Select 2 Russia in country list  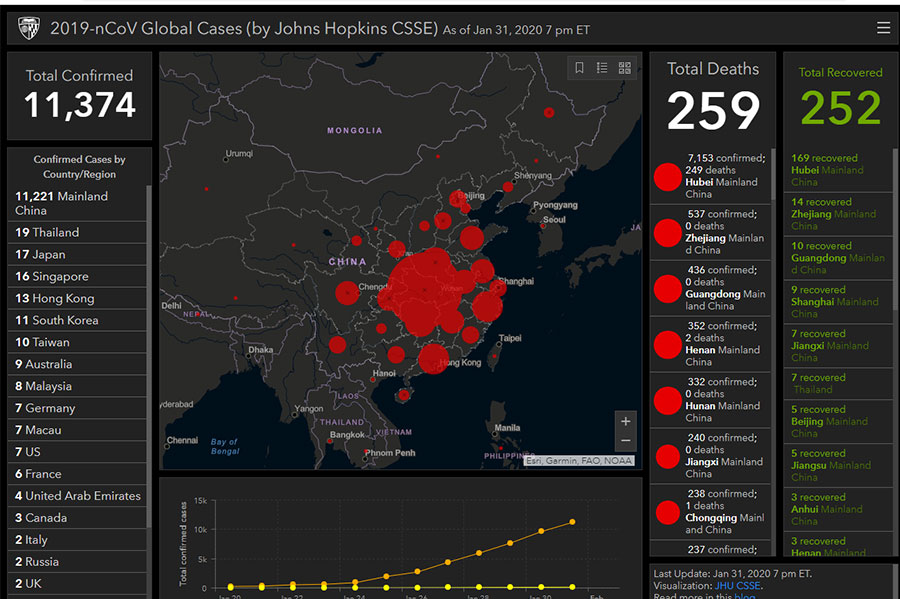coord(77,562)
